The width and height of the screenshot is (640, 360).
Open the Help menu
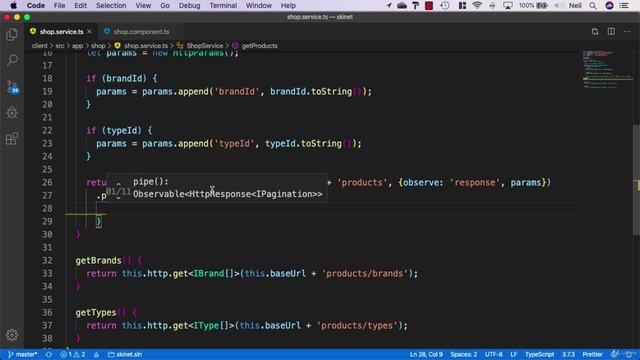coord(288,5)
